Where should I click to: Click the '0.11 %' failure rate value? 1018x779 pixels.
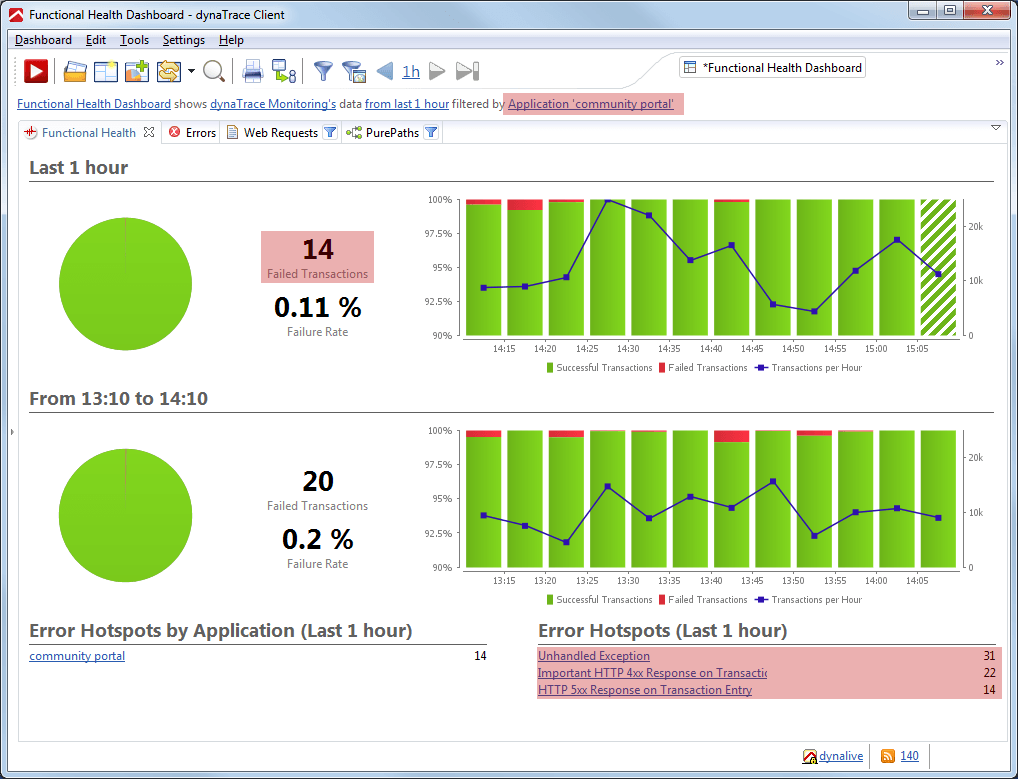pyautogui.click(x=317, y=307)
